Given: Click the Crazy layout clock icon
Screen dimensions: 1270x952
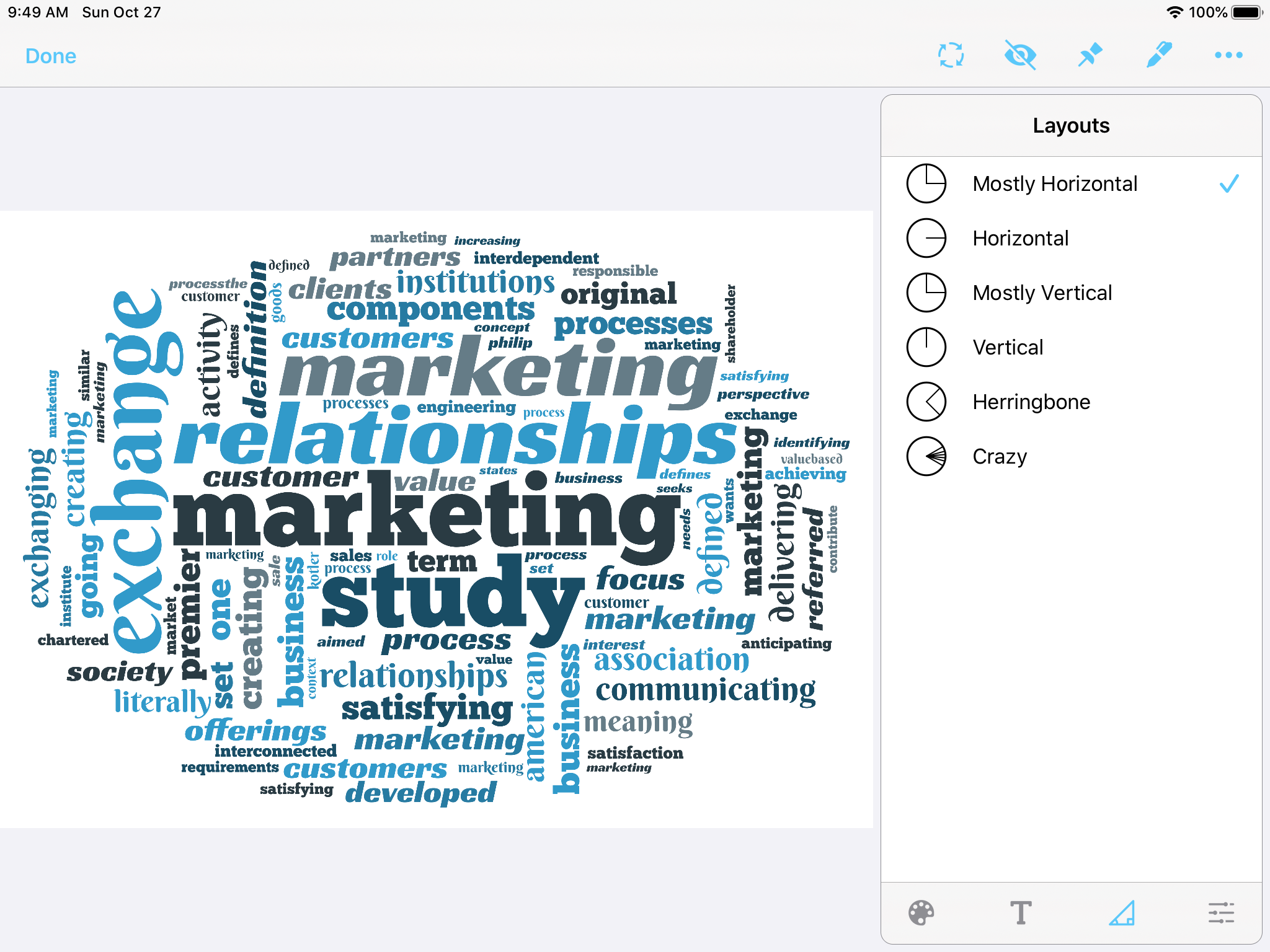Looking at the screenshot, I should click(926, 457).
